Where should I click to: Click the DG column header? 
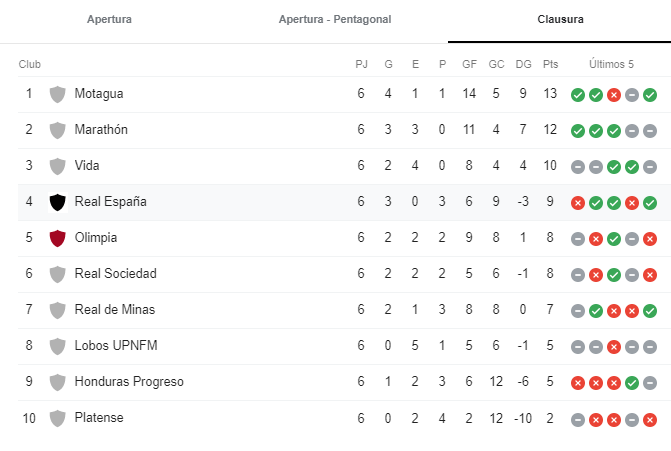pos(523,64)
